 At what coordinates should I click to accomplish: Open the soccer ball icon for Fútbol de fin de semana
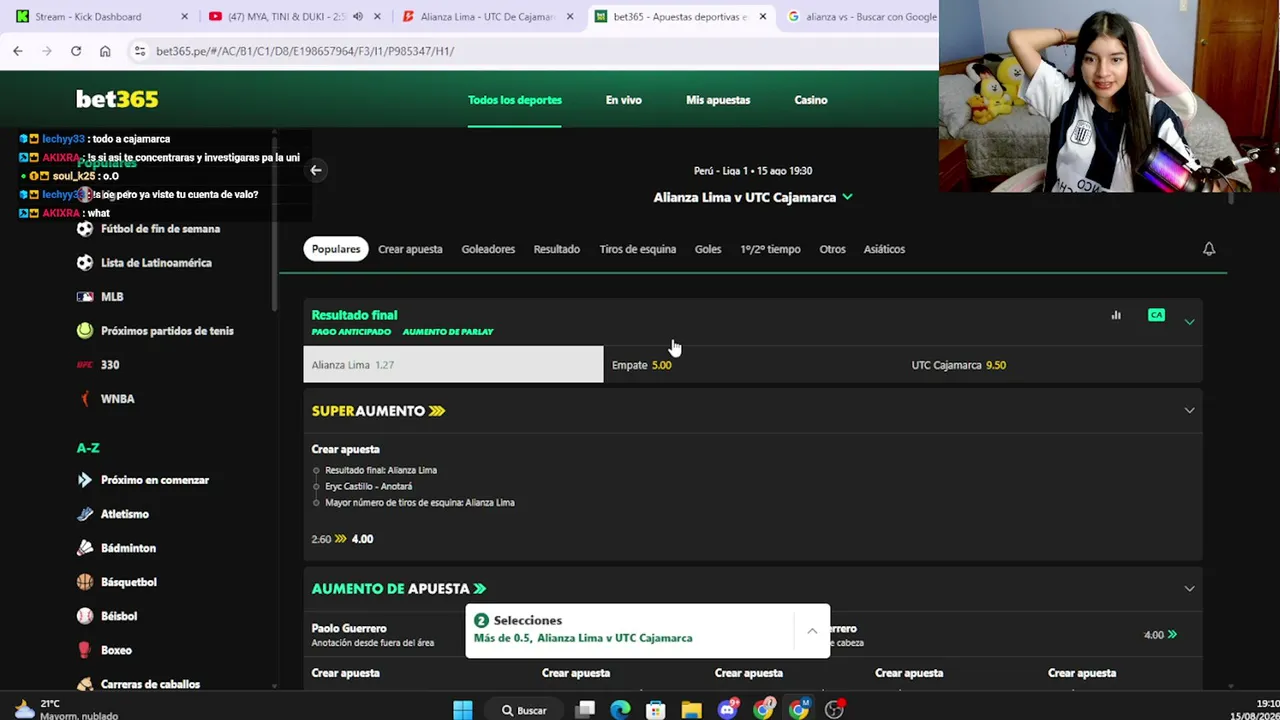pos(85,229)
